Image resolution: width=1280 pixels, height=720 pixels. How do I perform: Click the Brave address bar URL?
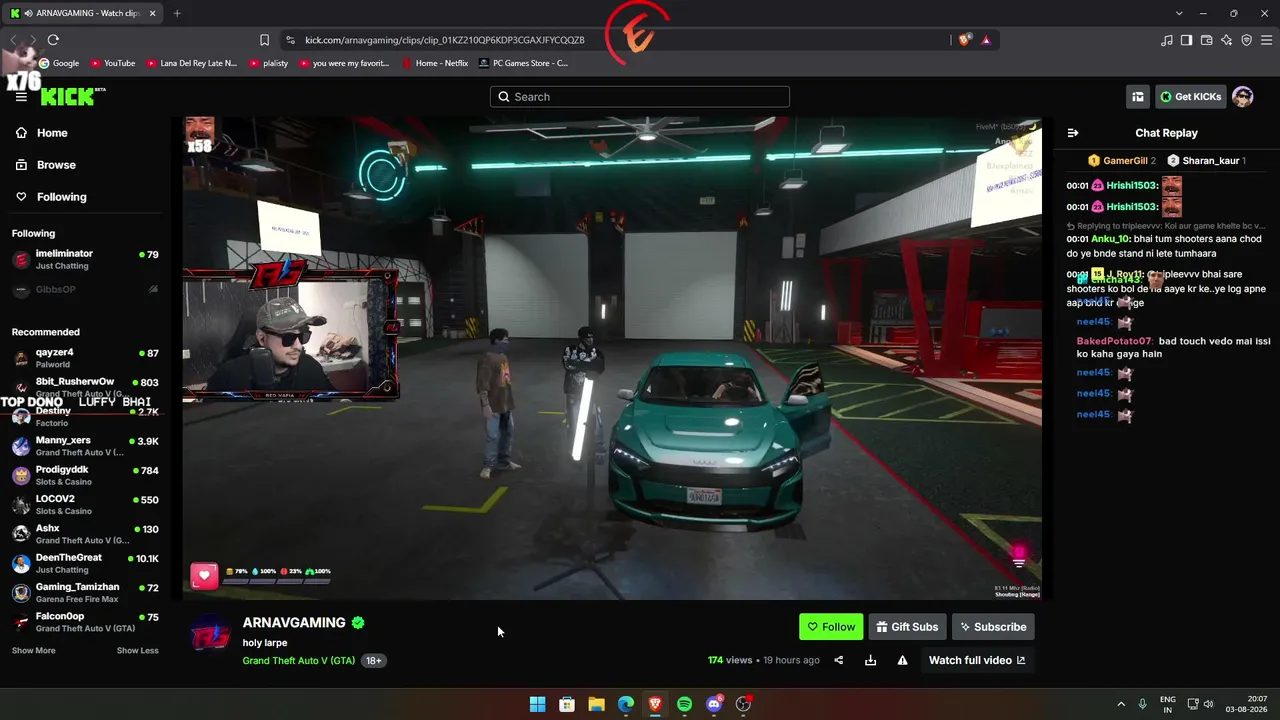point(445,40)
